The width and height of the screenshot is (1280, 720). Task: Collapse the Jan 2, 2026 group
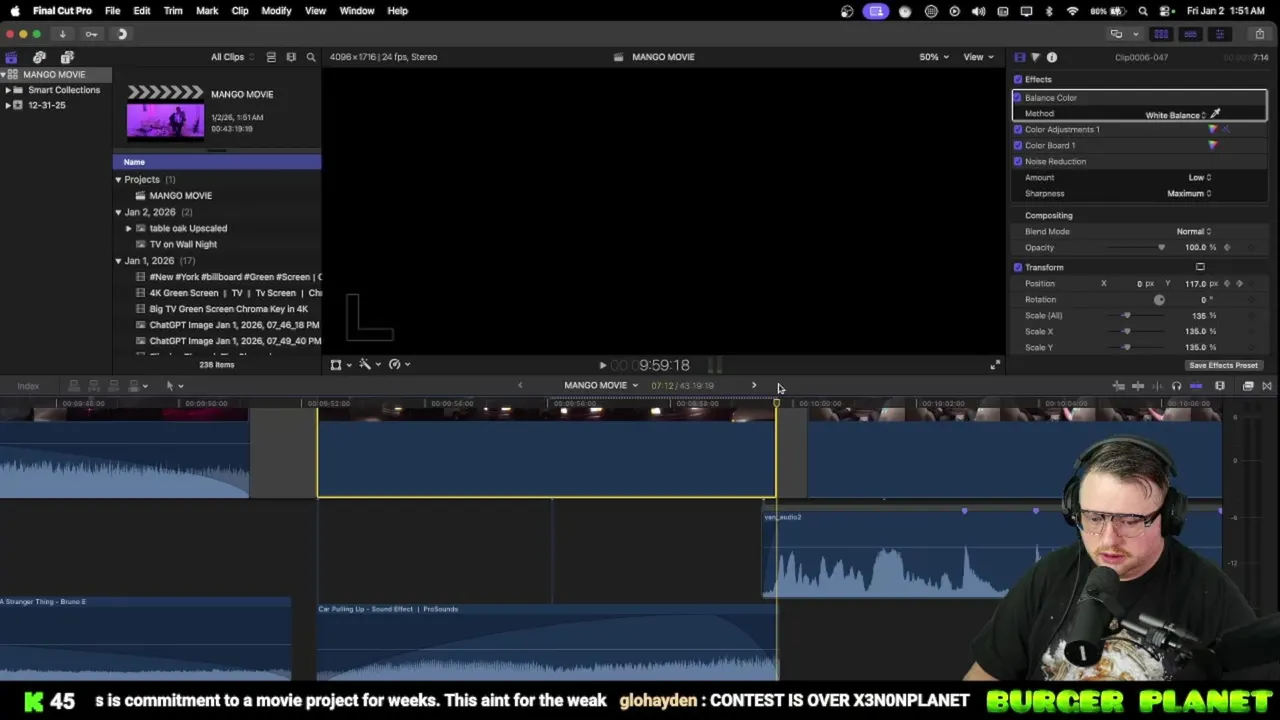point(118,212)
